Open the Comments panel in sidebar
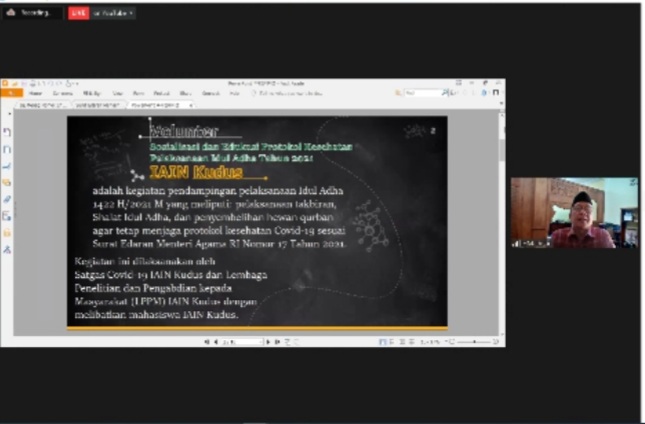Screen dimensions: 645x424 [x=7, y=183]
